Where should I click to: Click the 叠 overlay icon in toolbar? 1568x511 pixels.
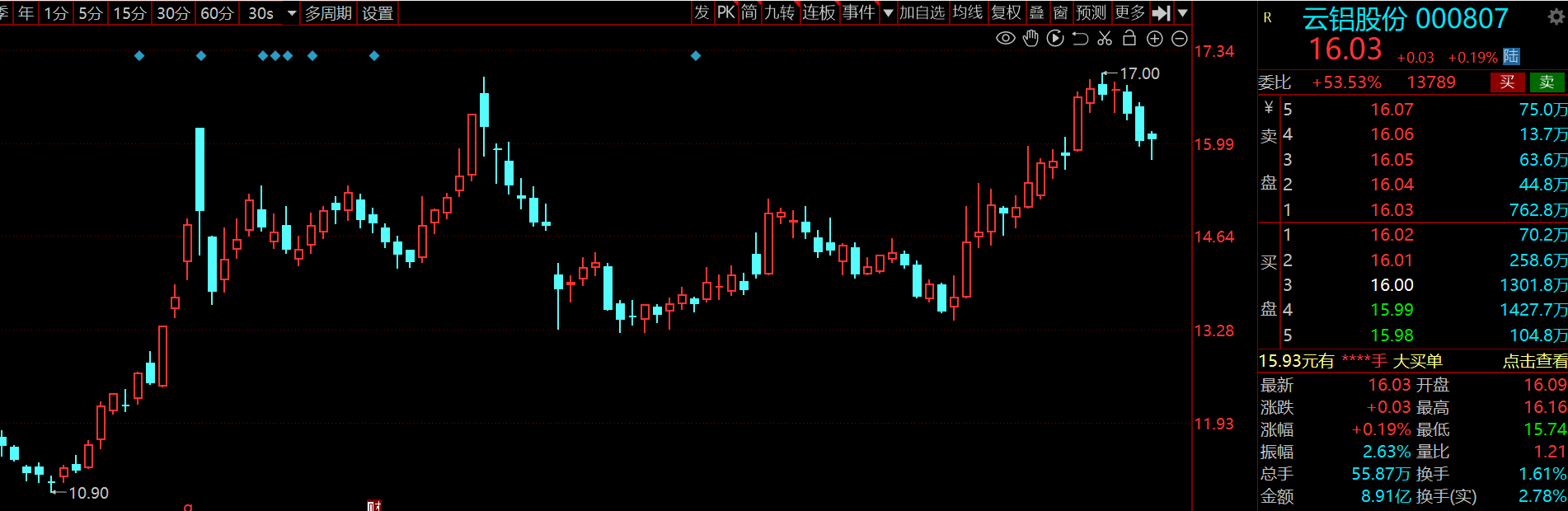[x=1037, y=12]
